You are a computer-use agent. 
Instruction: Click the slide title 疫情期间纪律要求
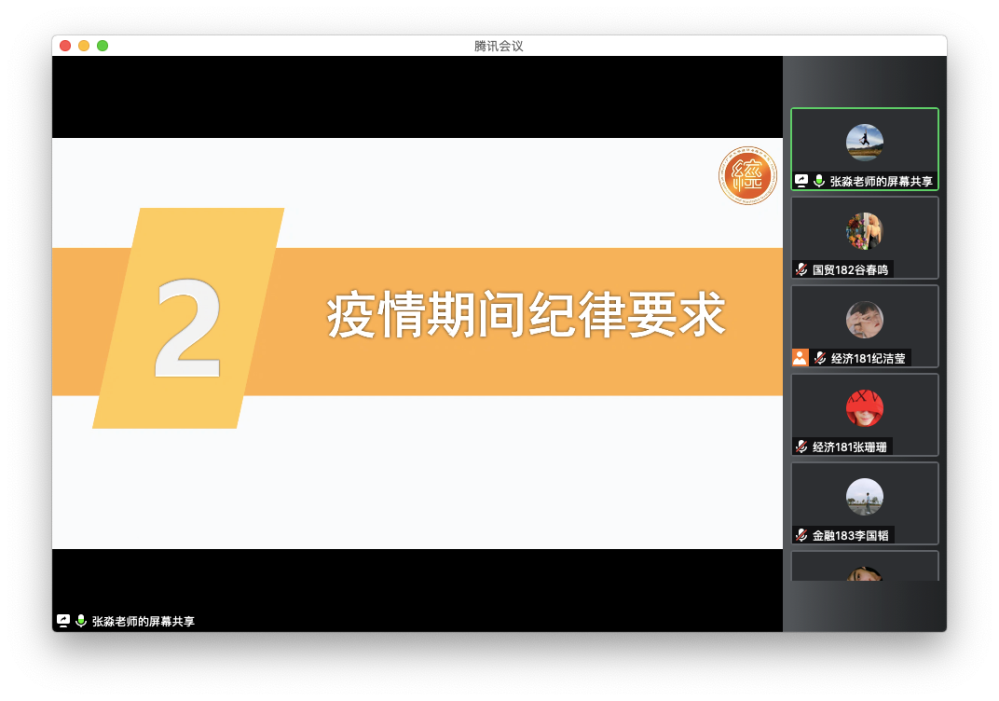pos(525,317)
